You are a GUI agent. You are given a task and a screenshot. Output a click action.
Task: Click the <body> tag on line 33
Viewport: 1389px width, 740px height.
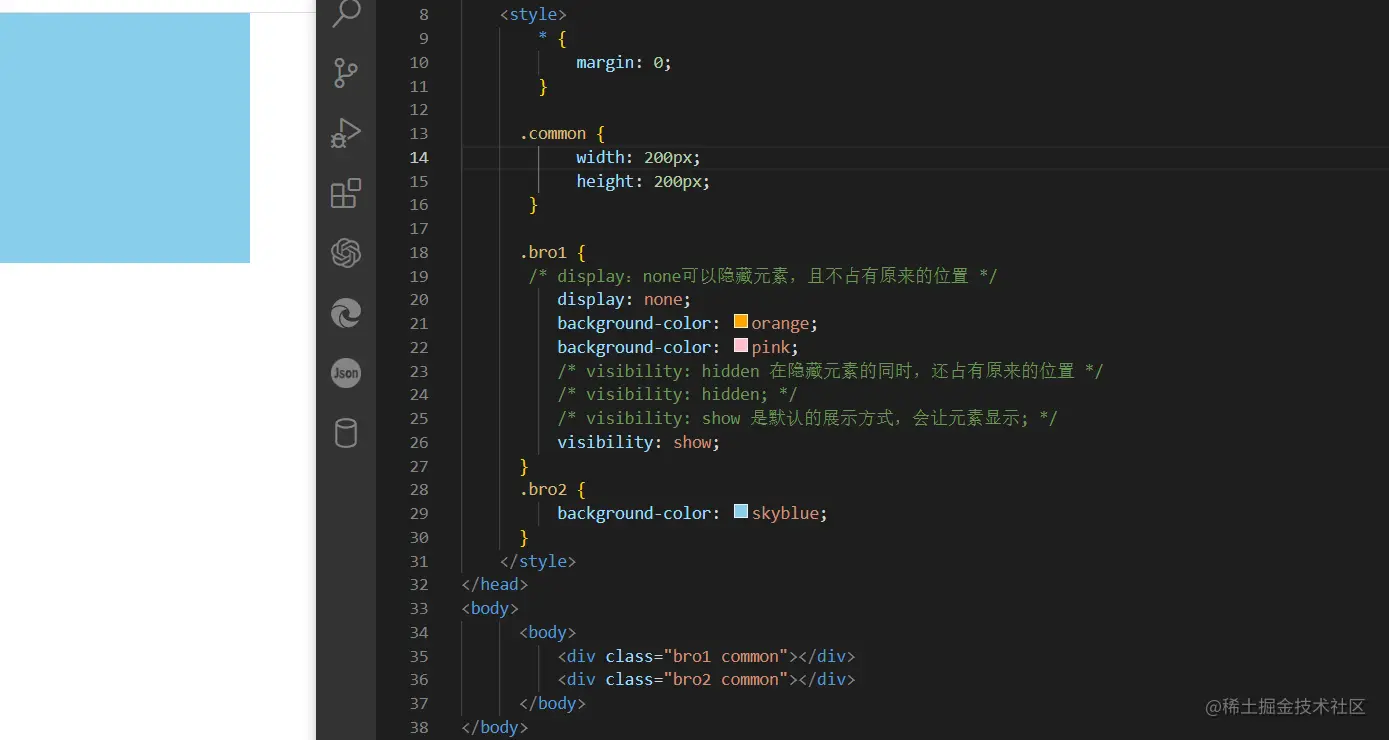click(x=490, y=609)
